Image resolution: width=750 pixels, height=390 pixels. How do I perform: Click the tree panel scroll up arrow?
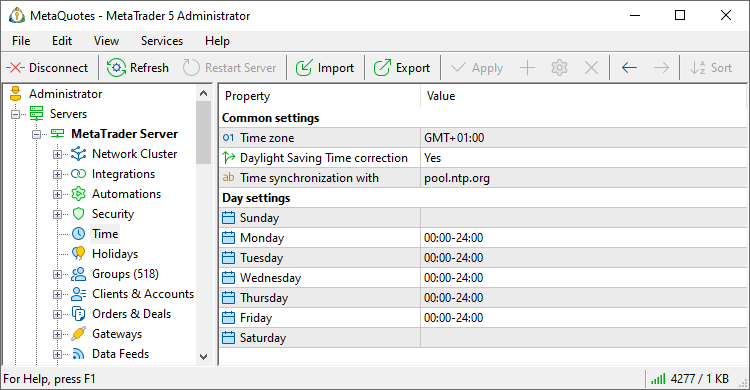(203, 93)
